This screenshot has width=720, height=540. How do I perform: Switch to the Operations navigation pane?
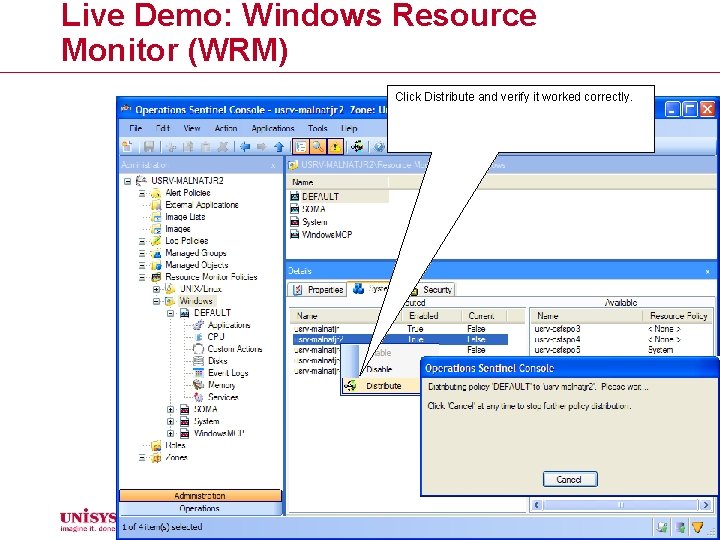point(200,508)
